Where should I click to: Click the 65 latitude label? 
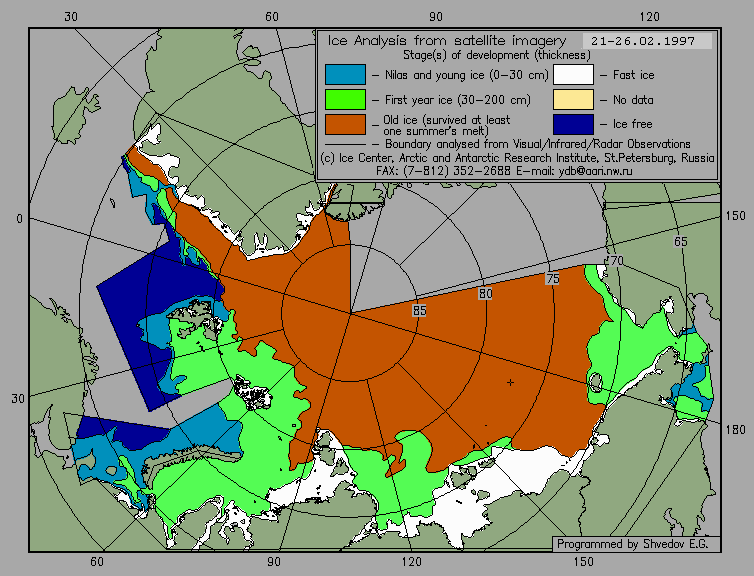(x=680, y=242)
